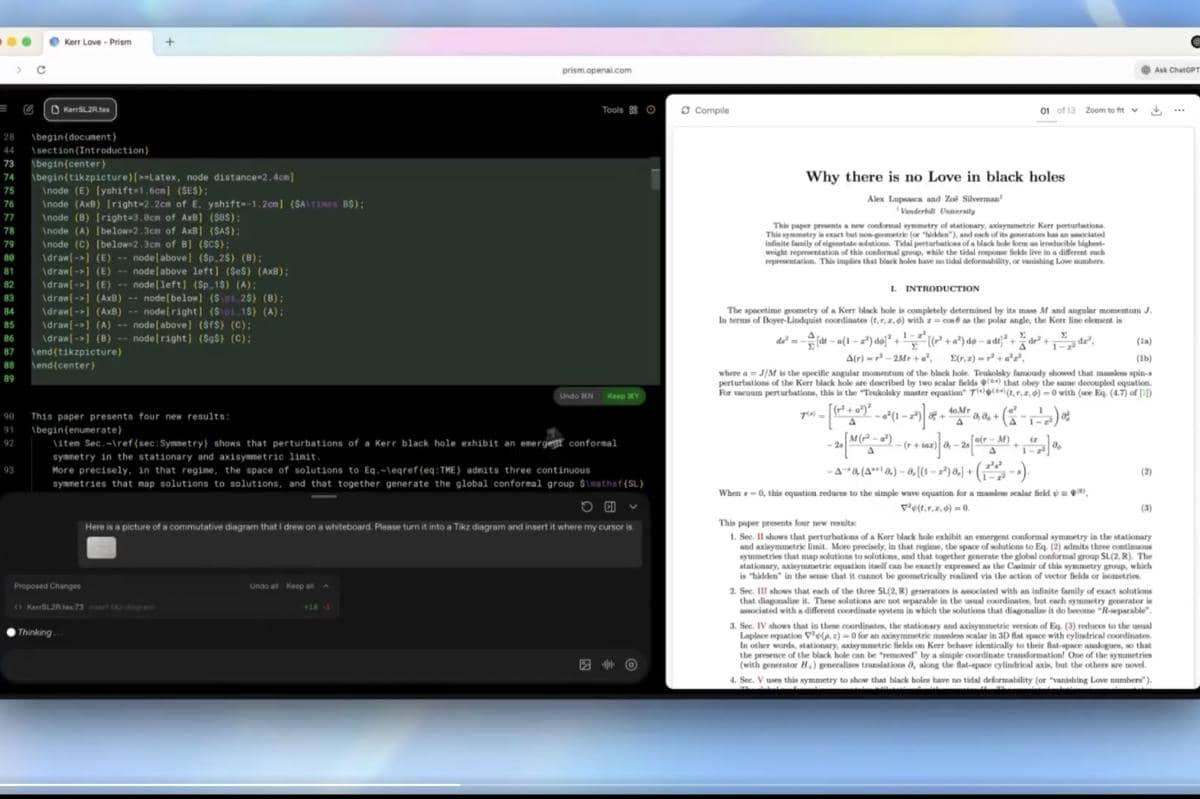Click the page number field in PDF viewer
The height and width of the screenshot is (799, 1200).
[1045, 110]
